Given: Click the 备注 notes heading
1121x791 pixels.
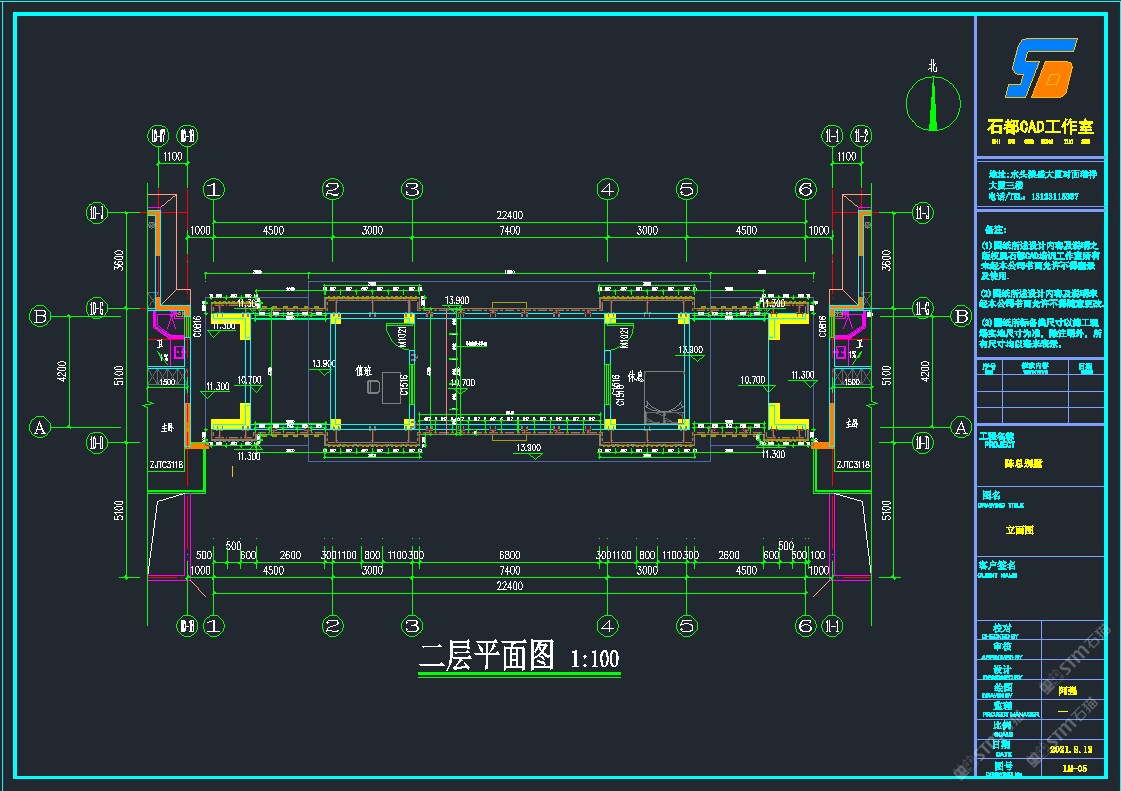Looking at the screenshot, I should click(995, 229).
